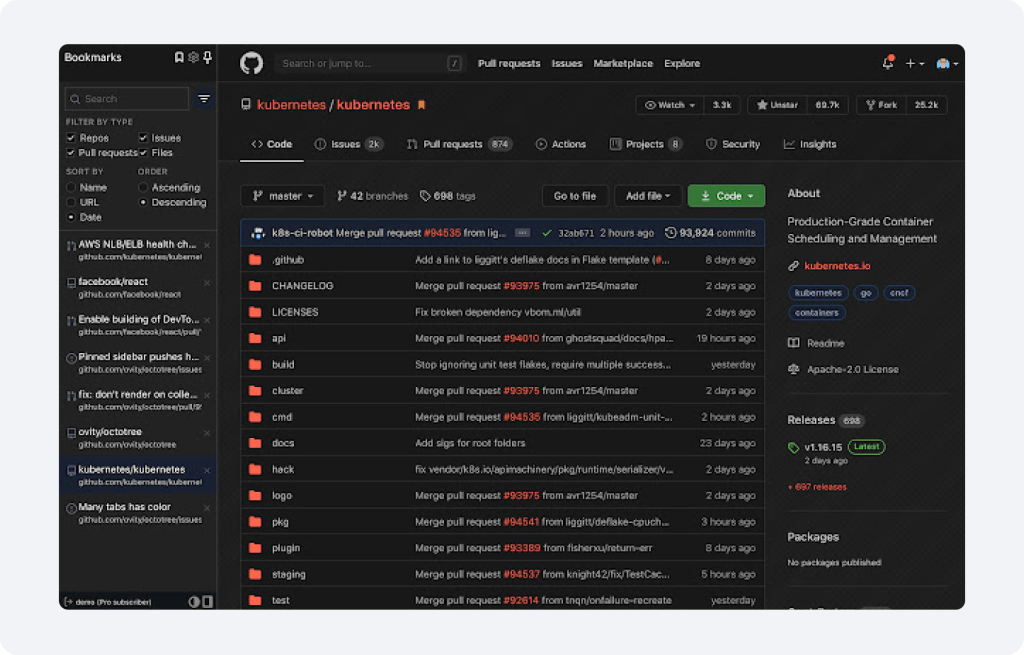
Task: Select sort by Name
Action: (x=71, y=187)
